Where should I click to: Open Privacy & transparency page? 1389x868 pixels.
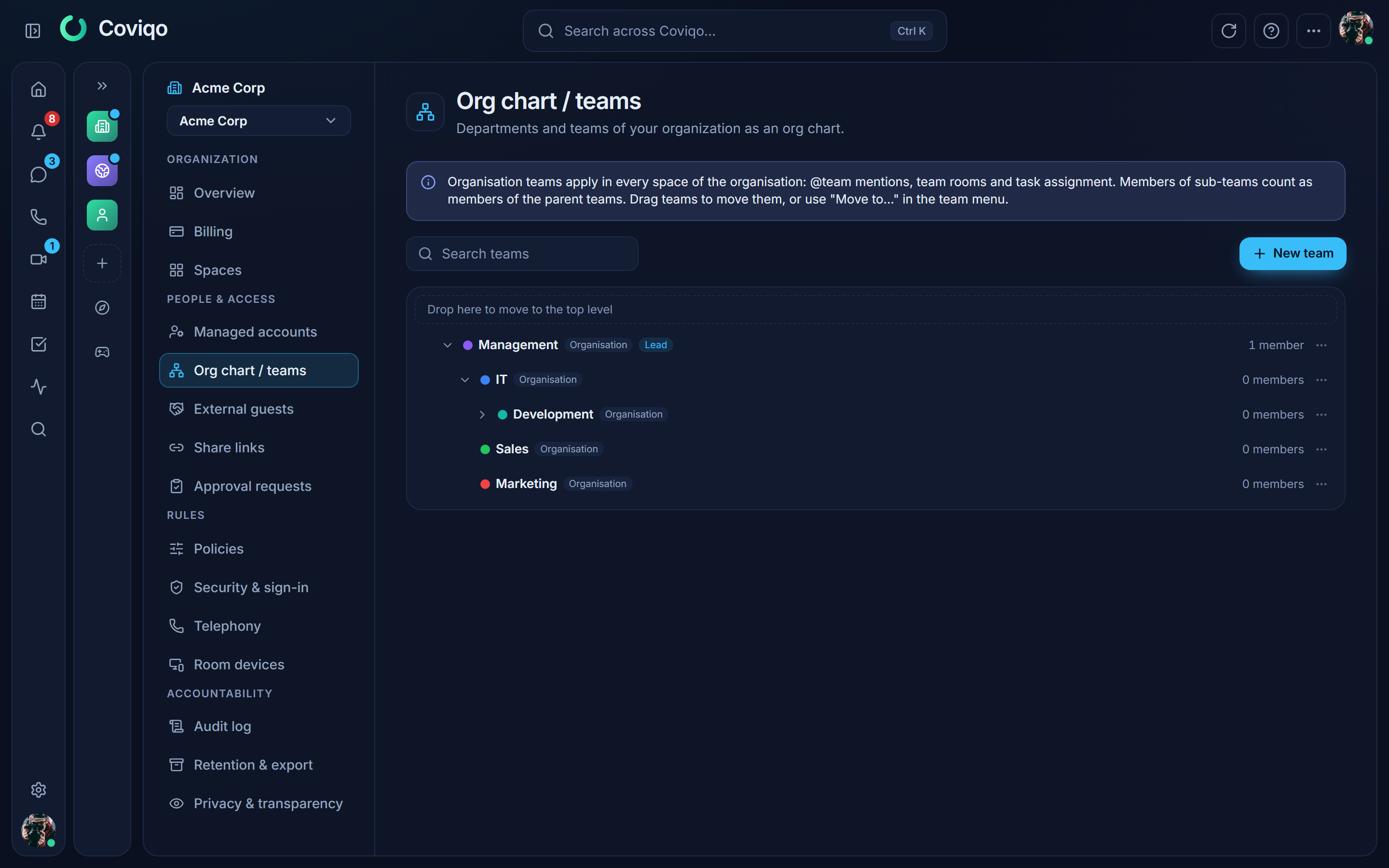pos(259,803)
